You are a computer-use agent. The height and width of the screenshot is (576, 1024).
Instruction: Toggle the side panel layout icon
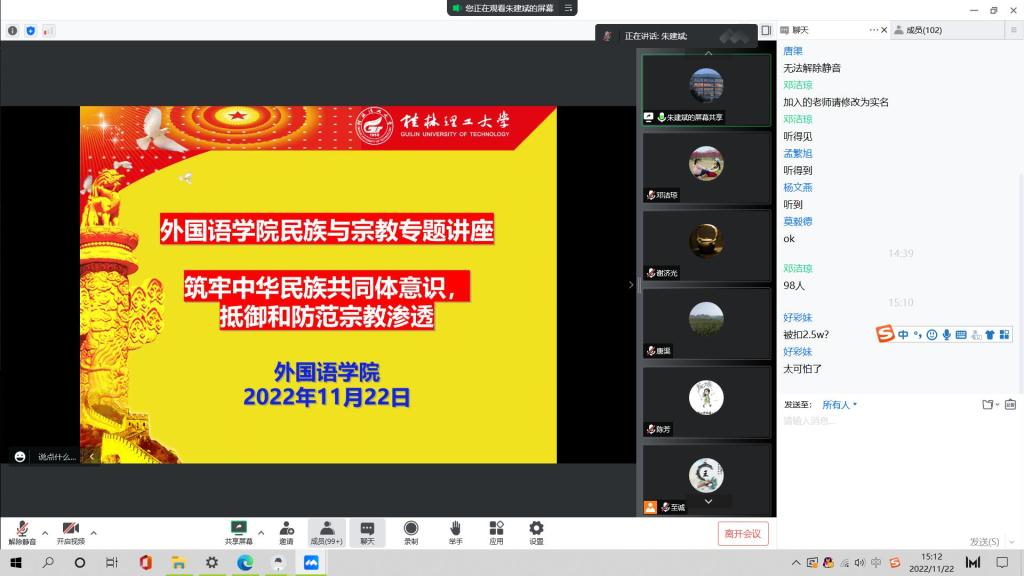pyautogui.click(x=766, y=31)
